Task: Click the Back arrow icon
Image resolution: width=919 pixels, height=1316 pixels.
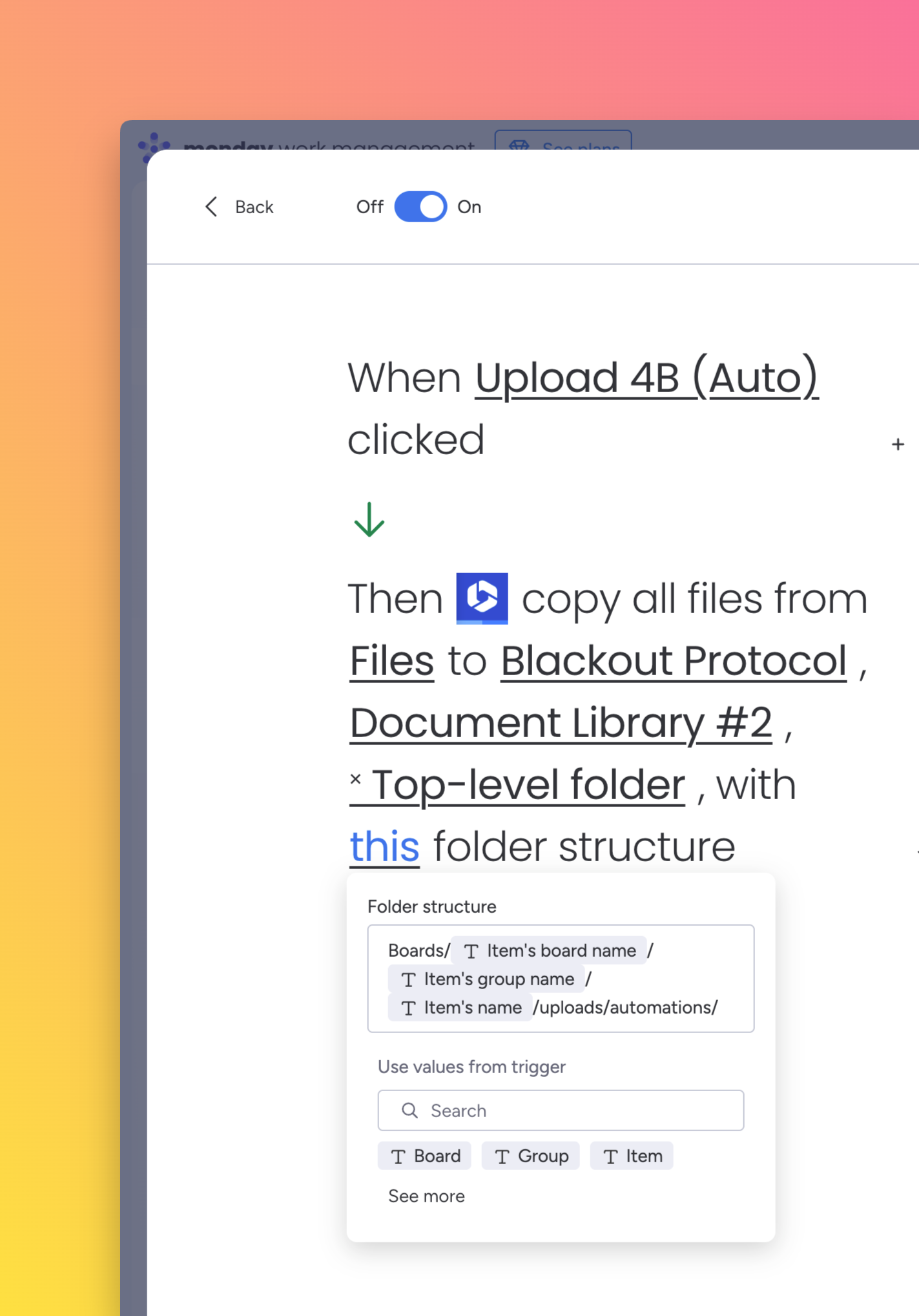Action: 211,207
